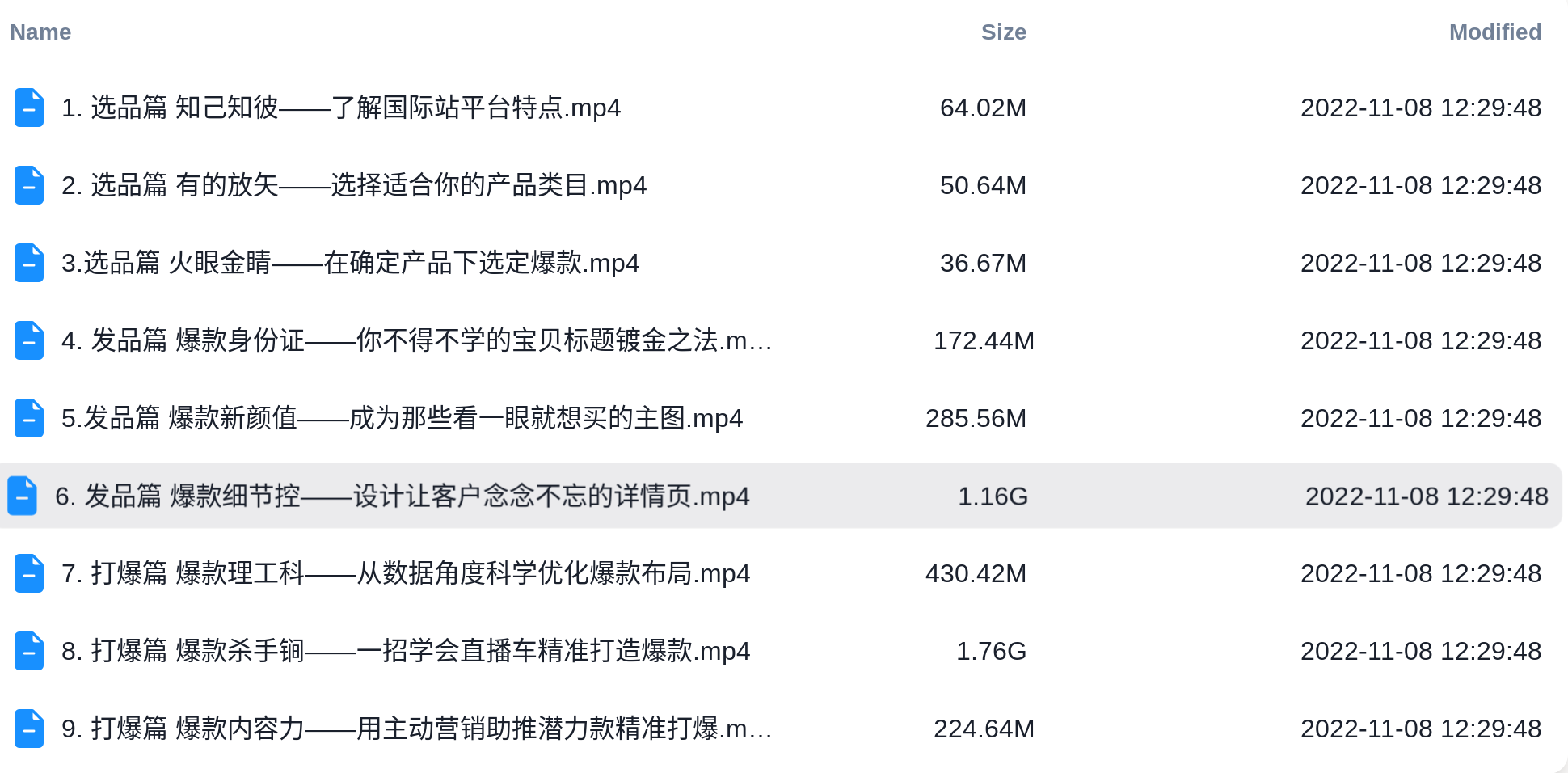This screenshot has height=773, width=1568.
Task: Click the file icon beside 8. 打爆篇 爆款杀手锏
Action: (29, 651)
